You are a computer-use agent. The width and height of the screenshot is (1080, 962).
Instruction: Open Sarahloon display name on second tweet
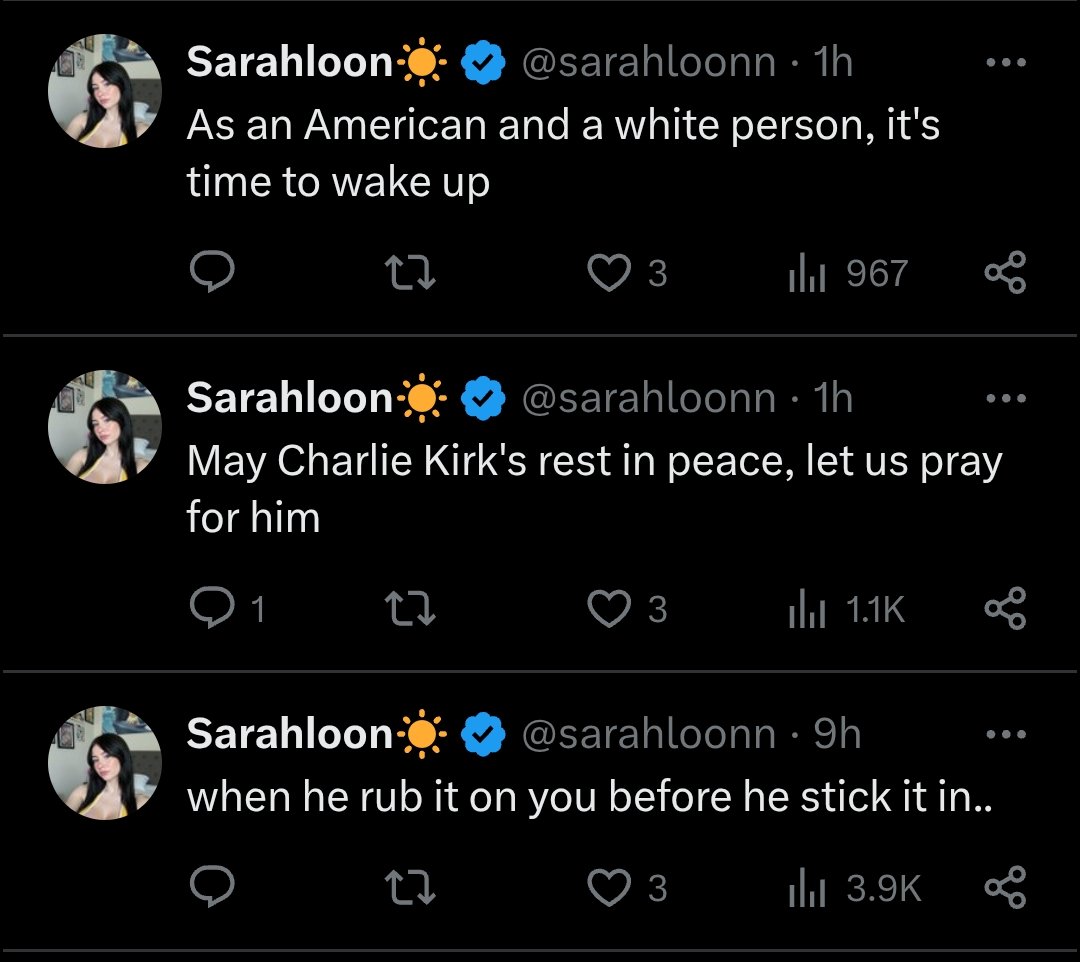[x=289, y=398]
